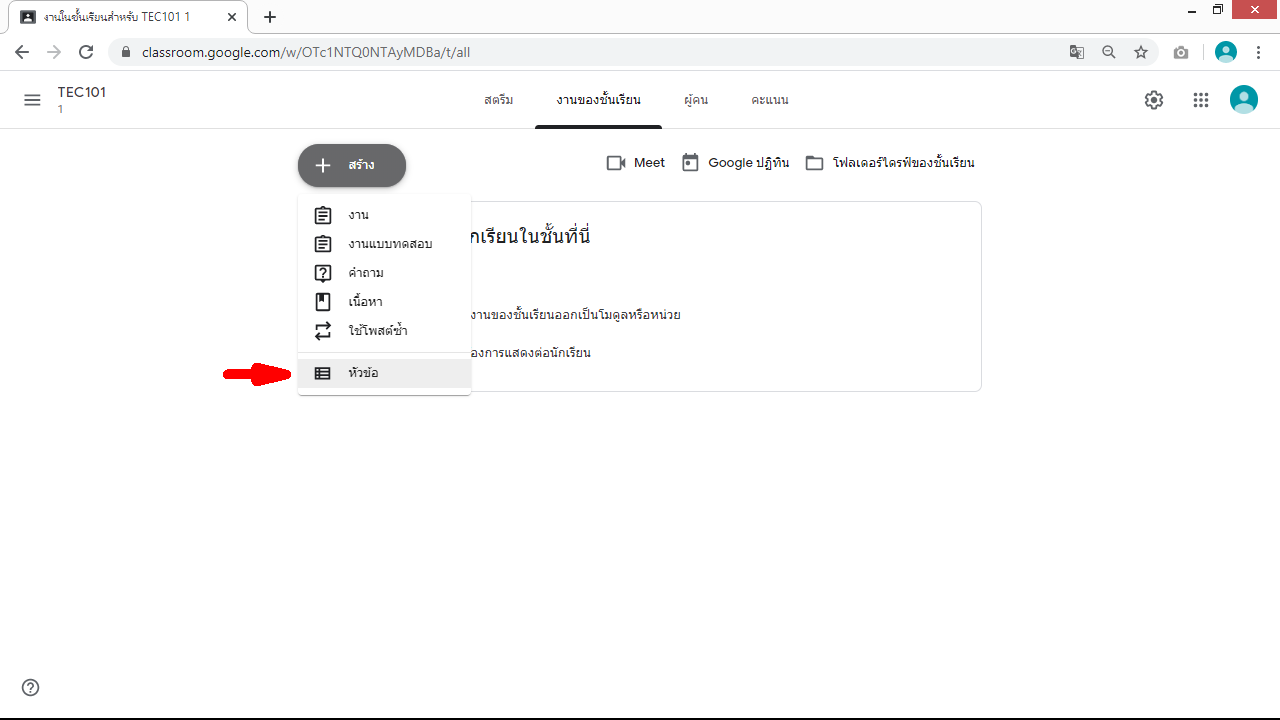
Task: Open the คะแนน grades tab
Action: click(x=770, y=100)
